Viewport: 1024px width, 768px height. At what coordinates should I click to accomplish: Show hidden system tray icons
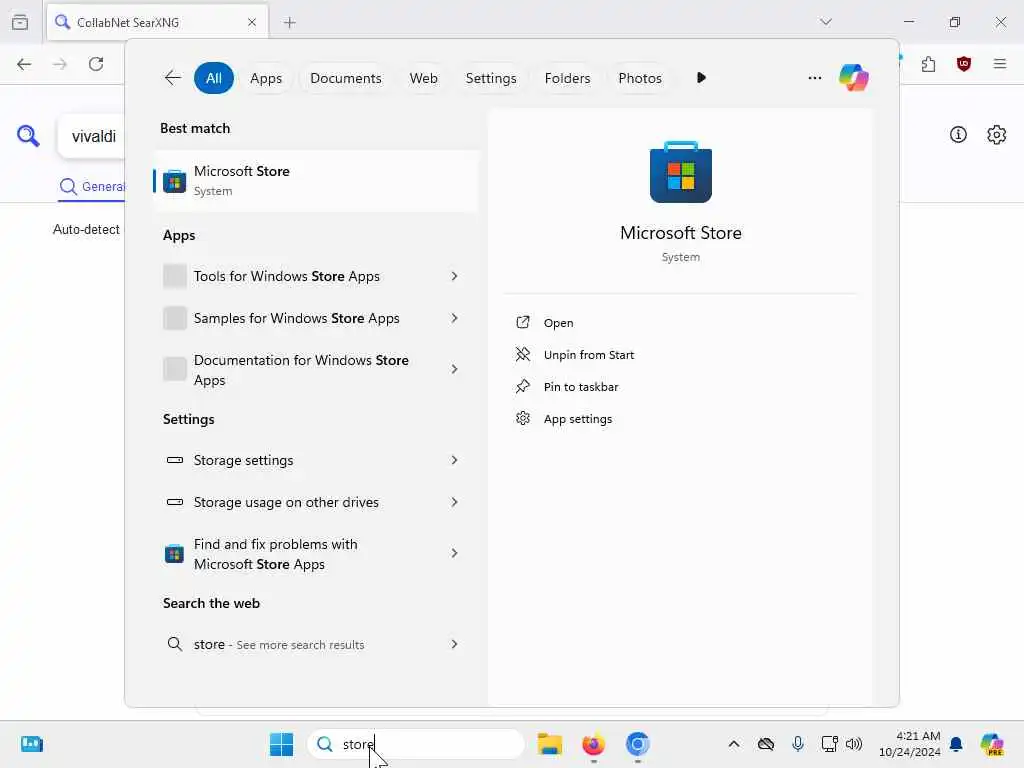(733, 744)
